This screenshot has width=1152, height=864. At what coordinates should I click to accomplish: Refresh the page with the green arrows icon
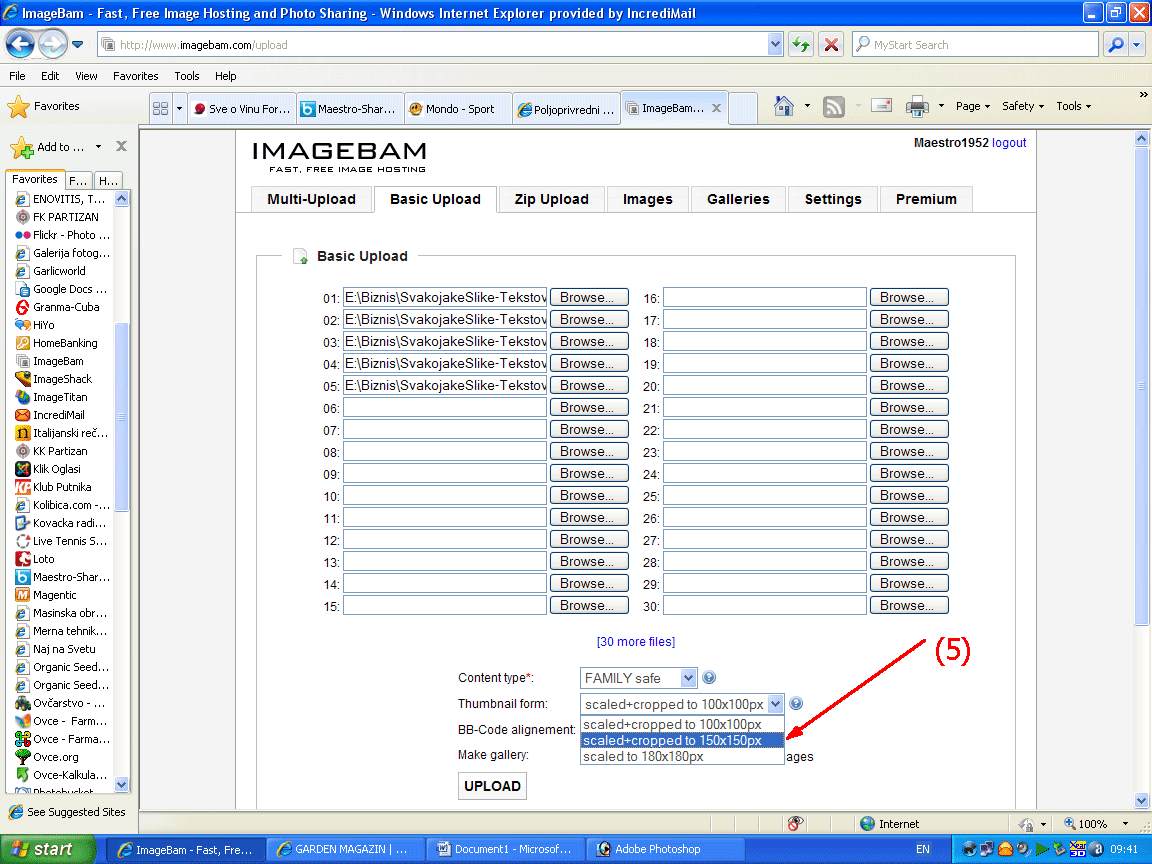click(801, 45)
